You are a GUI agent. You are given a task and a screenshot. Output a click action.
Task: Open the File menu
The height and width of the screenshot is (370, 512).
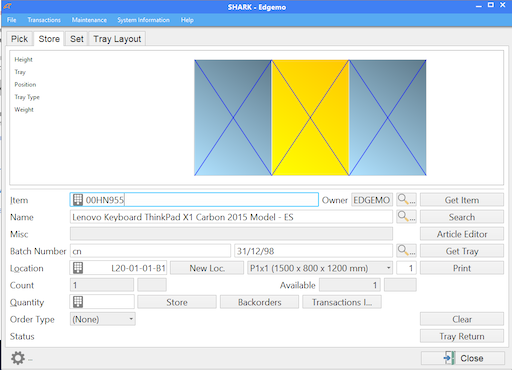[x=11, y=20]
